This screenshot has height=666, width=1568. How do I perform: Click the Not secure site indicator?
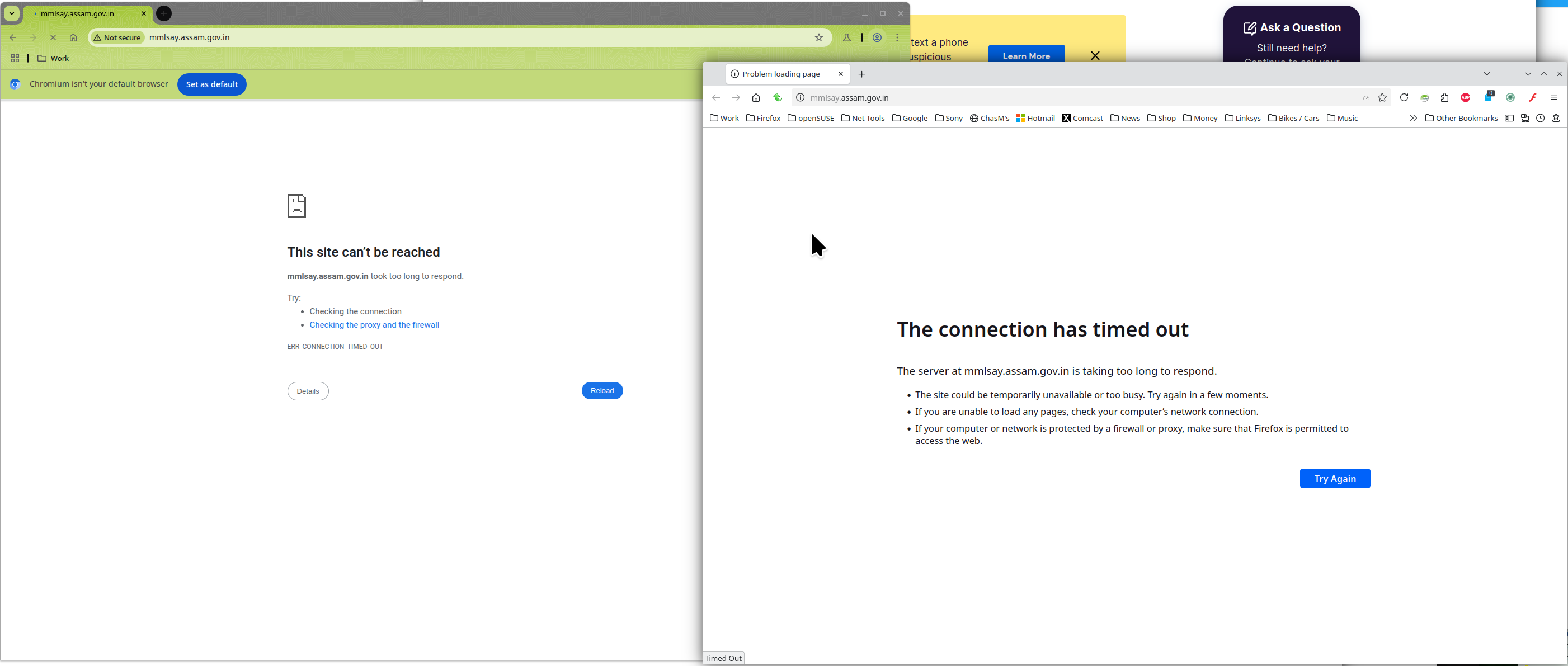[117, 37]
